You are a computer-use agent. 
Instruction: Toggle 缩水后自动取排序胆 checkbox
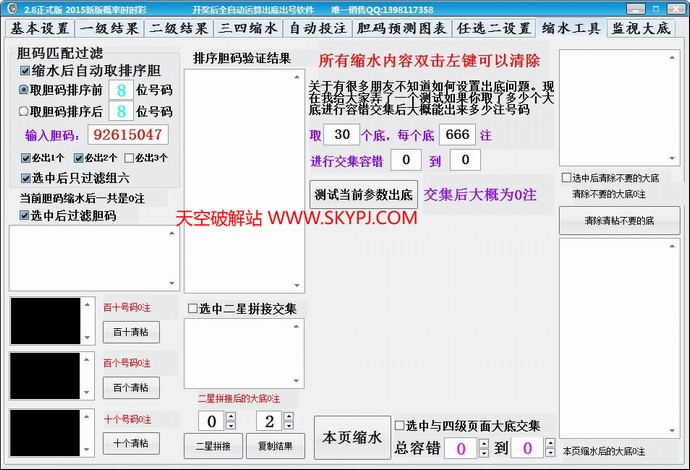click(x=25, y=71)
